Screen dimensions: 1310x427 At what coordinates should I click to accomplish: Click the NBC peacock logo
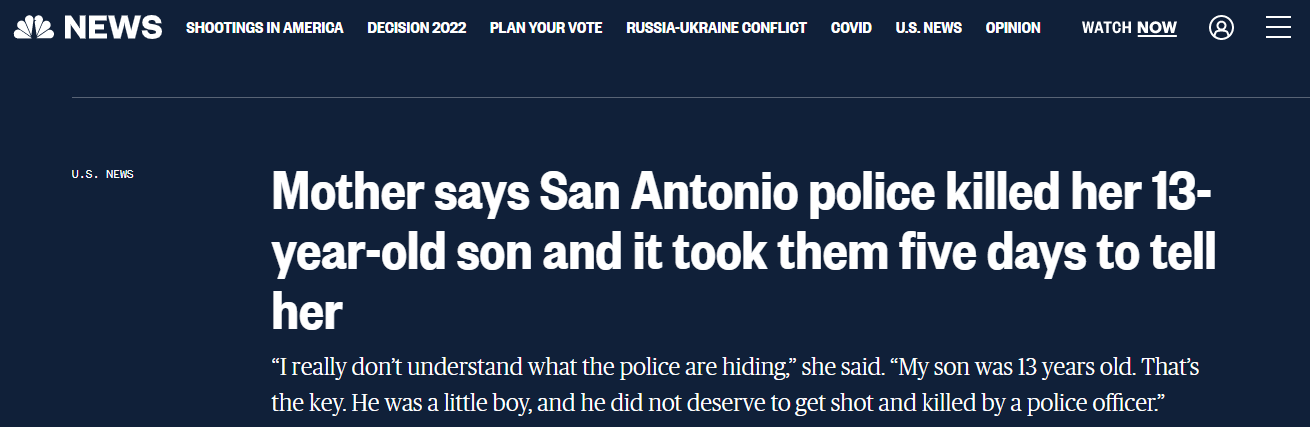click(x=34, y=27)
